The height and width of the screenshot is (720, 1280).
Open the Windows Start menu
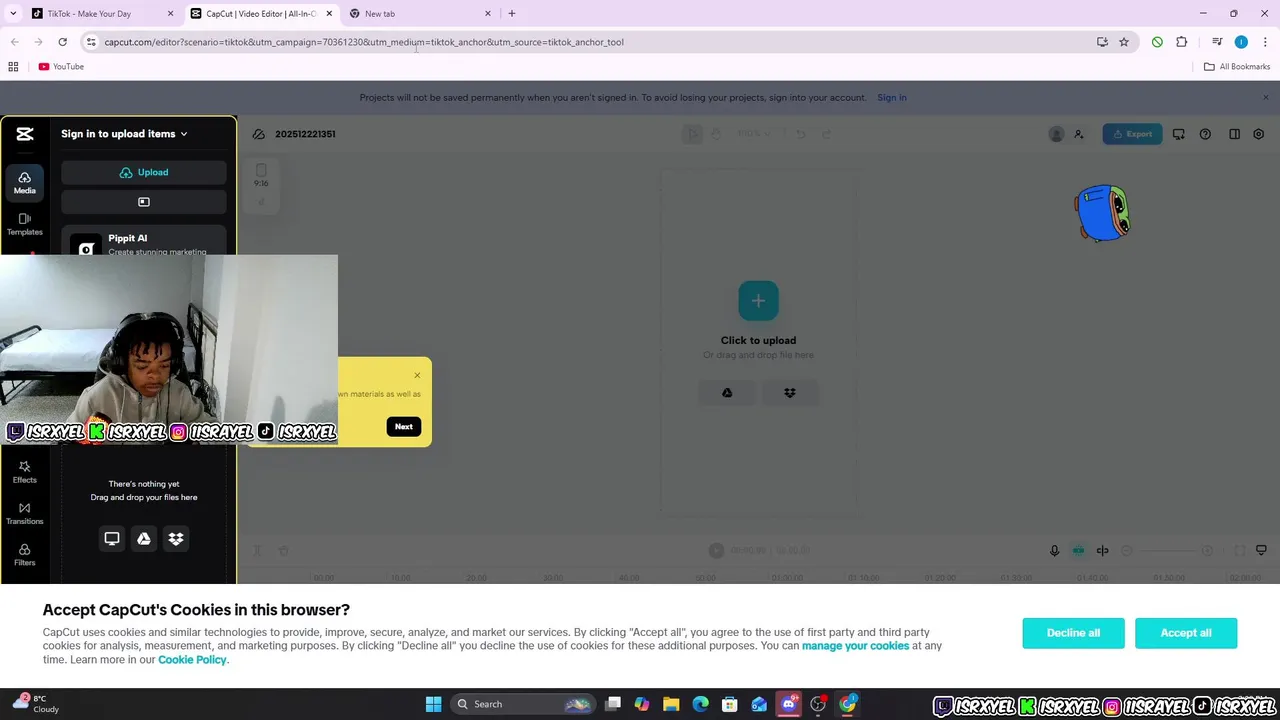click(x=433, y=704)
